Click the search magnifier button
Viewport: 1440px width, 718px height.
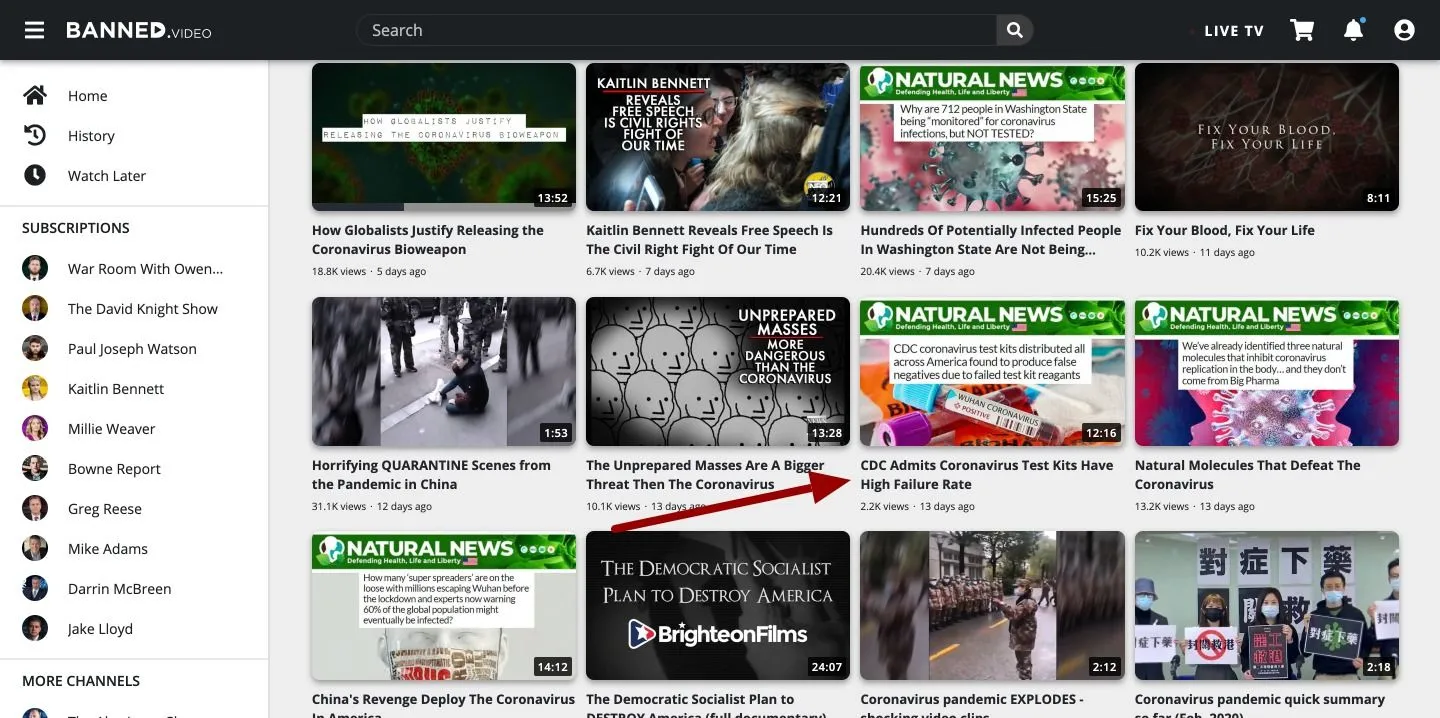point(1015,30)
